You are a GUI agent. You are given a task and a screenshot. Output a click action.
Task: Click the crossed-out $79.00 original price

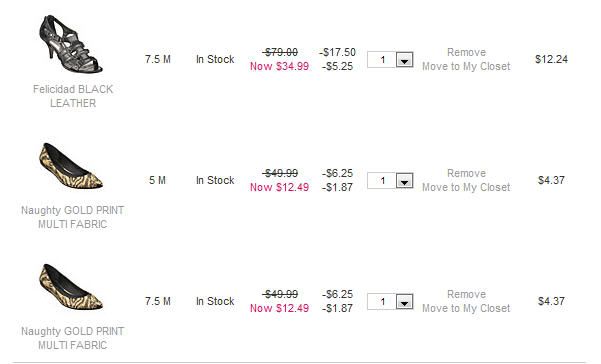(x=281, y=52)
